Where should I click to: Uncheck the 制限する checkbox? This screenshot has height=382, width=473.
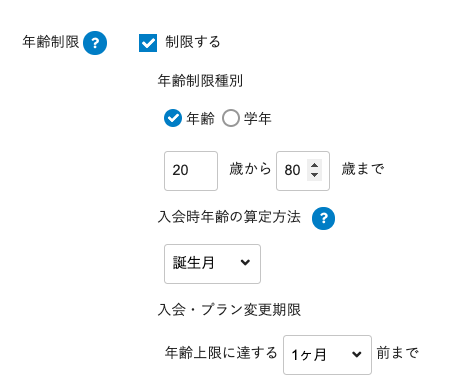[x=148, y=43]
